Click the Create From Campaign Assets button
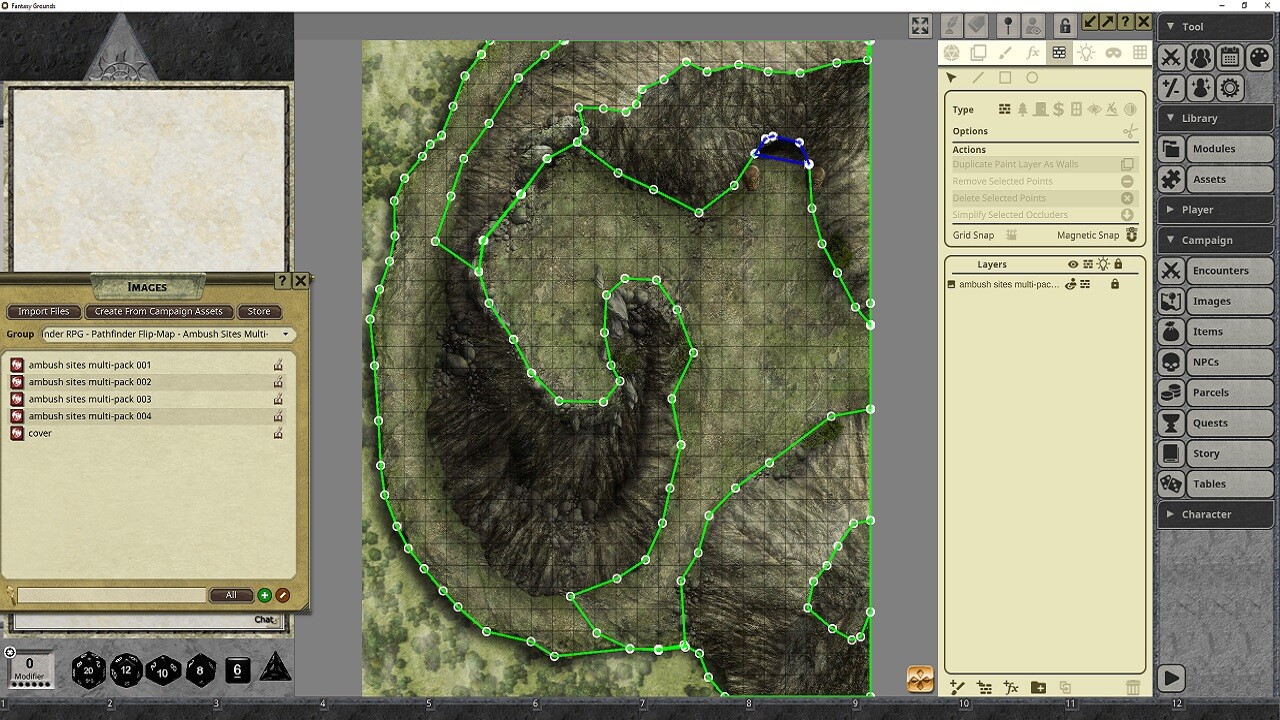This screenshot has width=1280, height=720. click(159, 311)
